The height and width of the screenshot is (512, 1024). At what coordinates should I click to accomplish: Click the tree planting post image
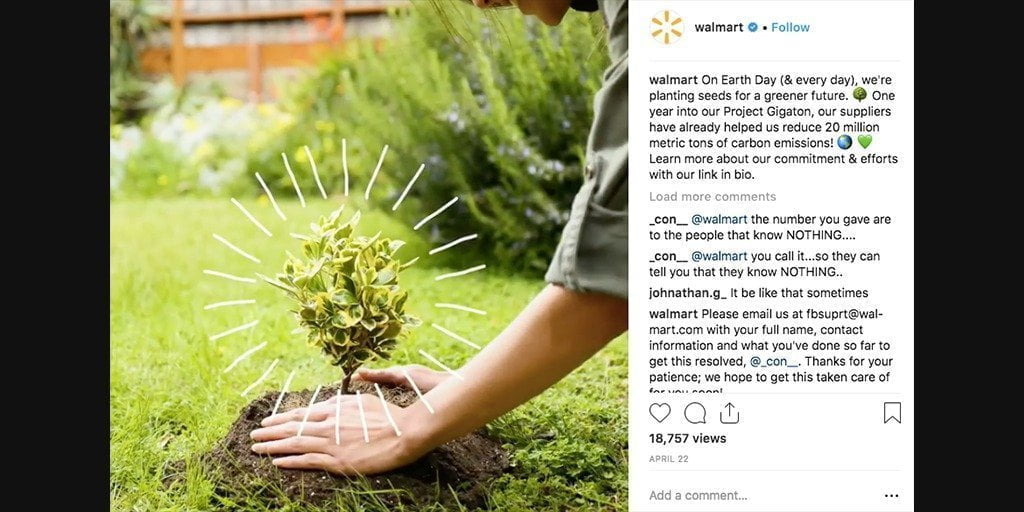click(369, 256)
